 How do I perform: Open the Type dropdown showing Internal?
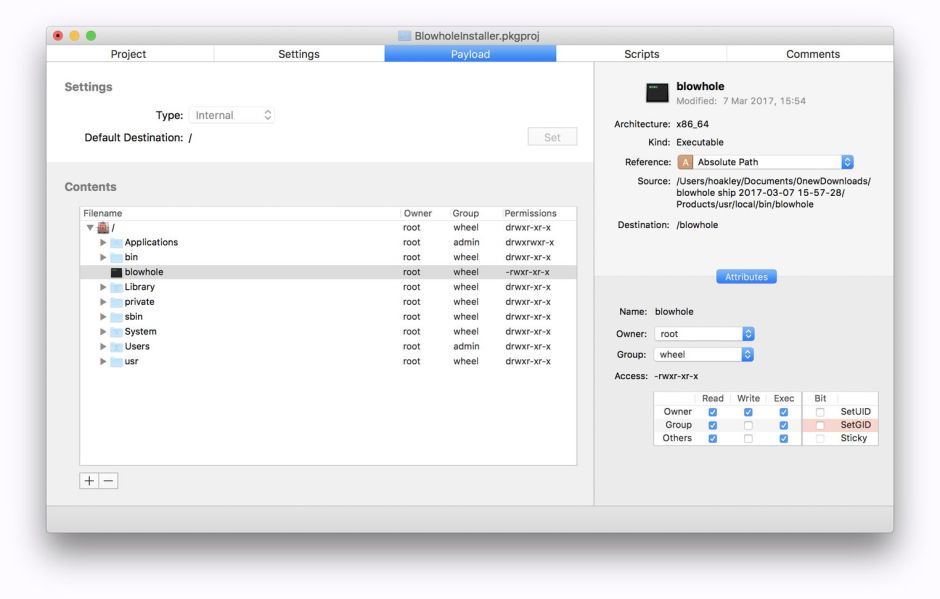[232, 114]
